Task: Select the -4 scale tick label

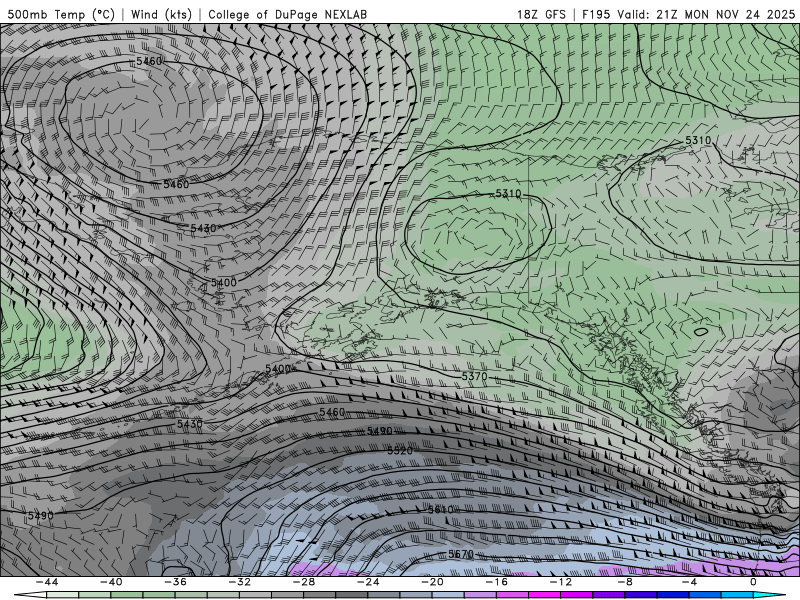Action: click(690, 582)
